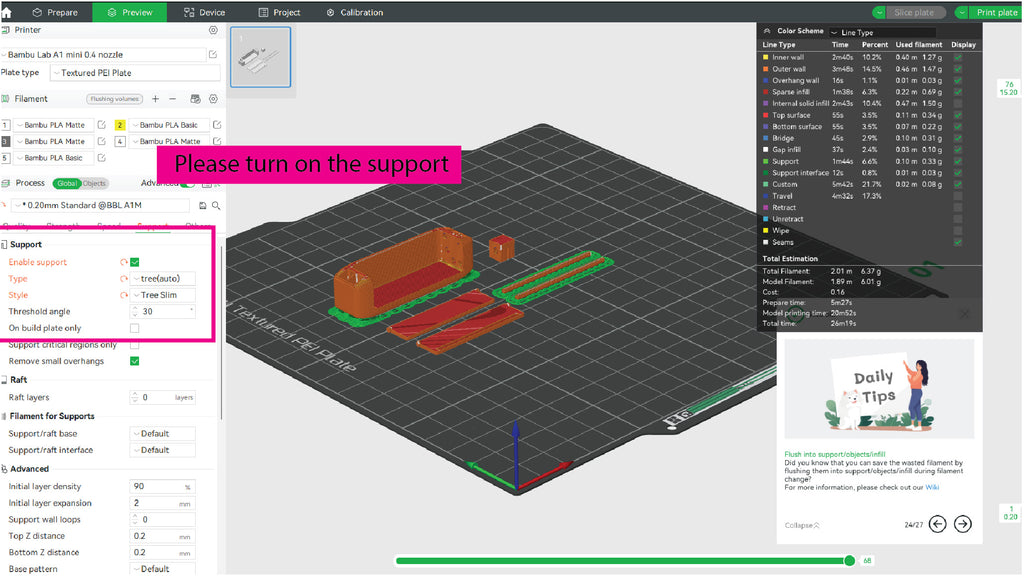The width and height of the screenshot is (1024, 576).
Task: Add a new filament slot
Action: click(155, 99)
